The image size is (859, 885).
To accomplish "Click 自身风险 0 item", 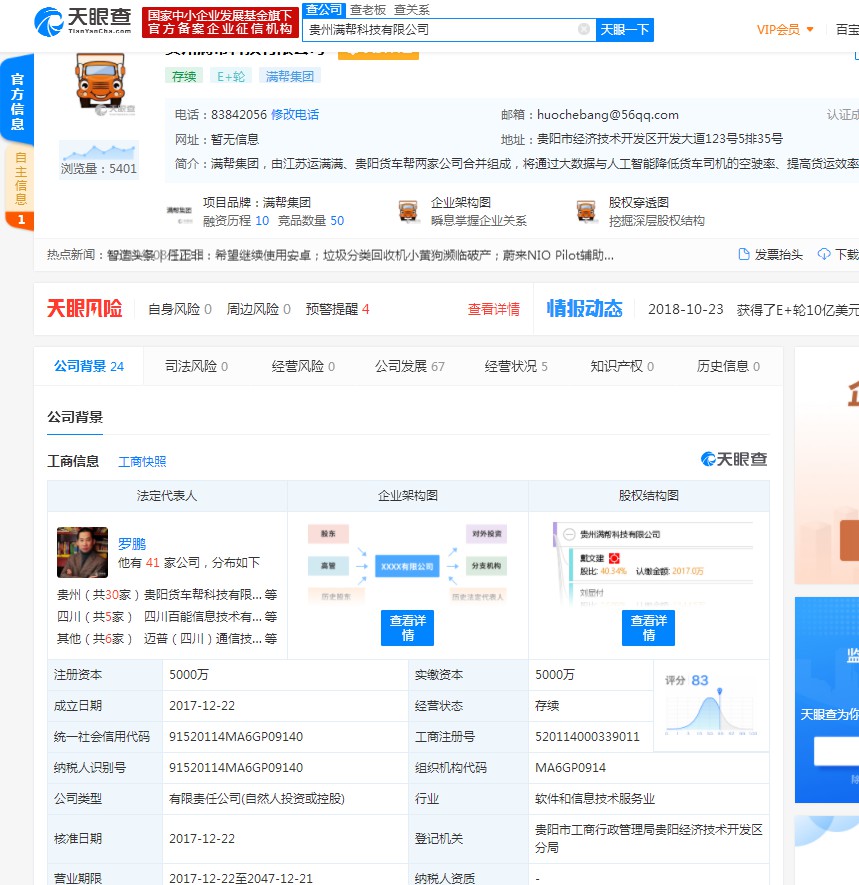I will tap(179, 309).
